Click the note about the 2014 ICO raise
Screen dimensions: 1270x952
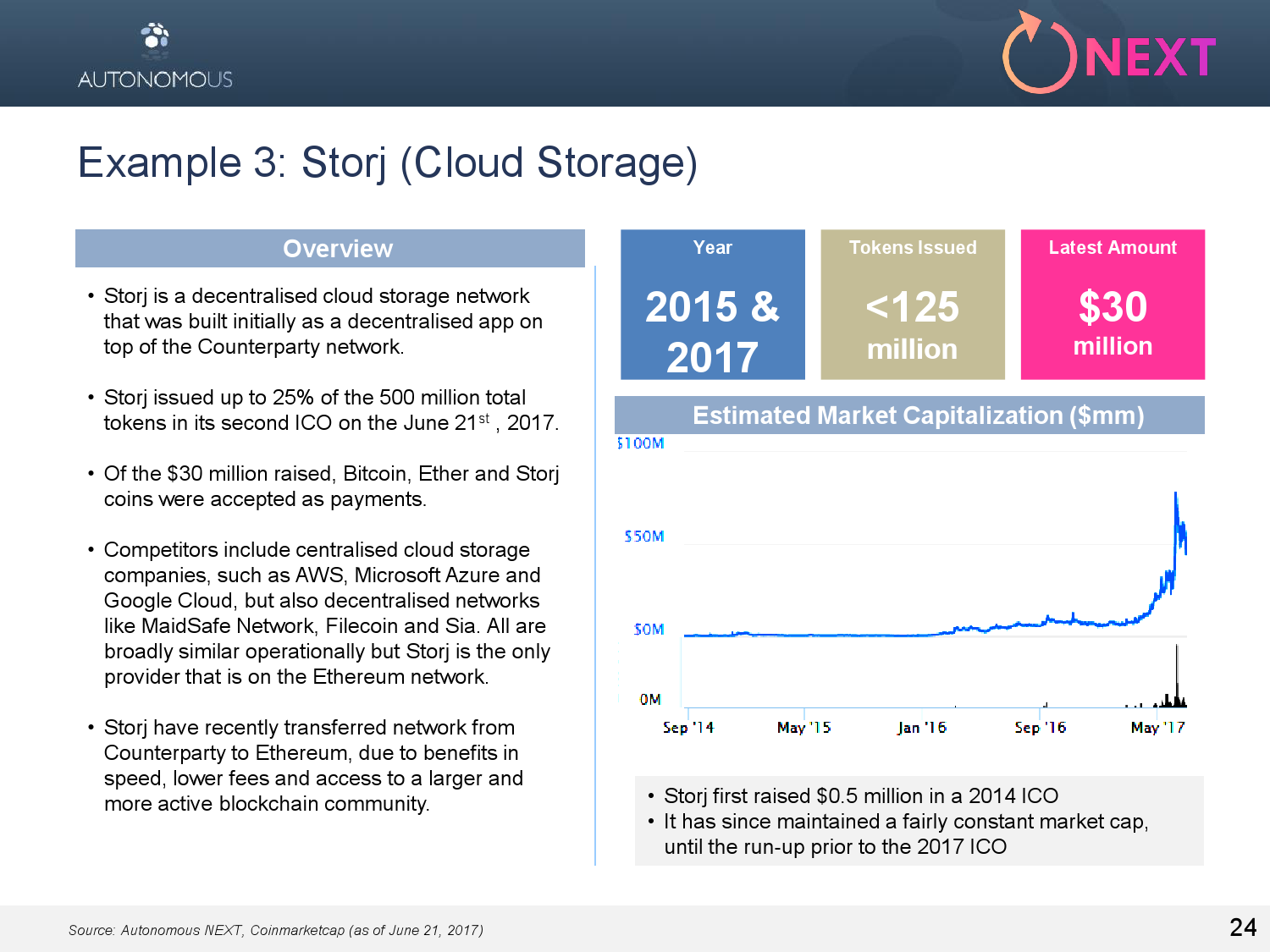pyautogui.click(x=860, y=796)
